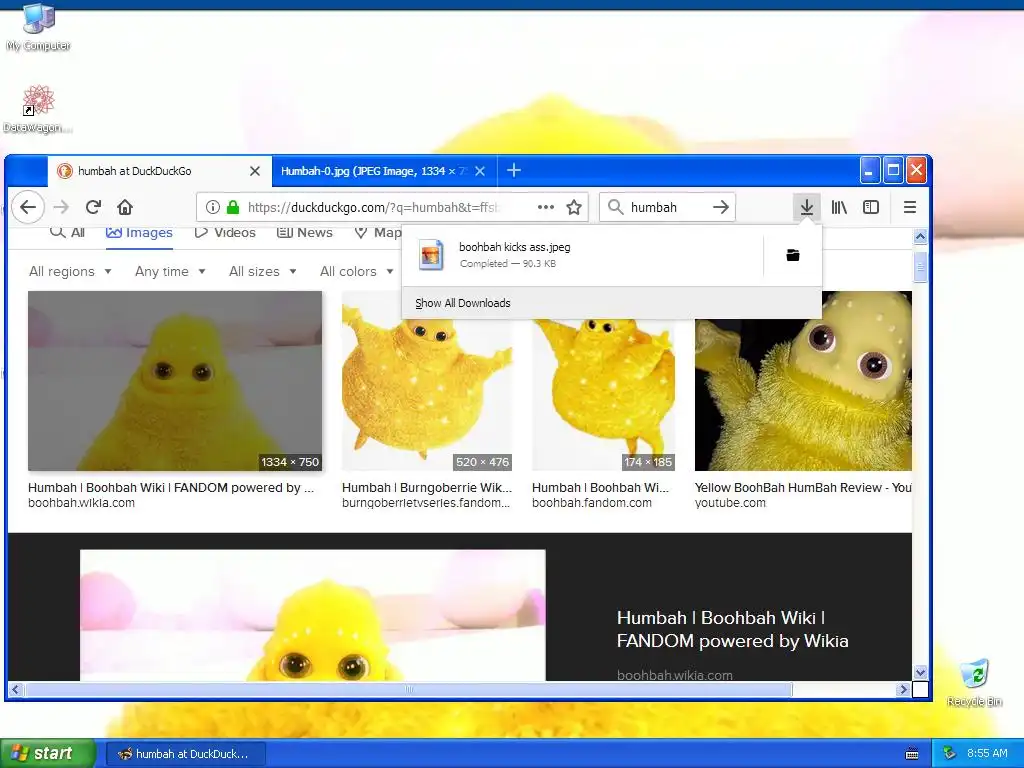Viewport: 1024px width, 768px height.
Task: Go back with the browser back arrow
Action: [27, 207]
